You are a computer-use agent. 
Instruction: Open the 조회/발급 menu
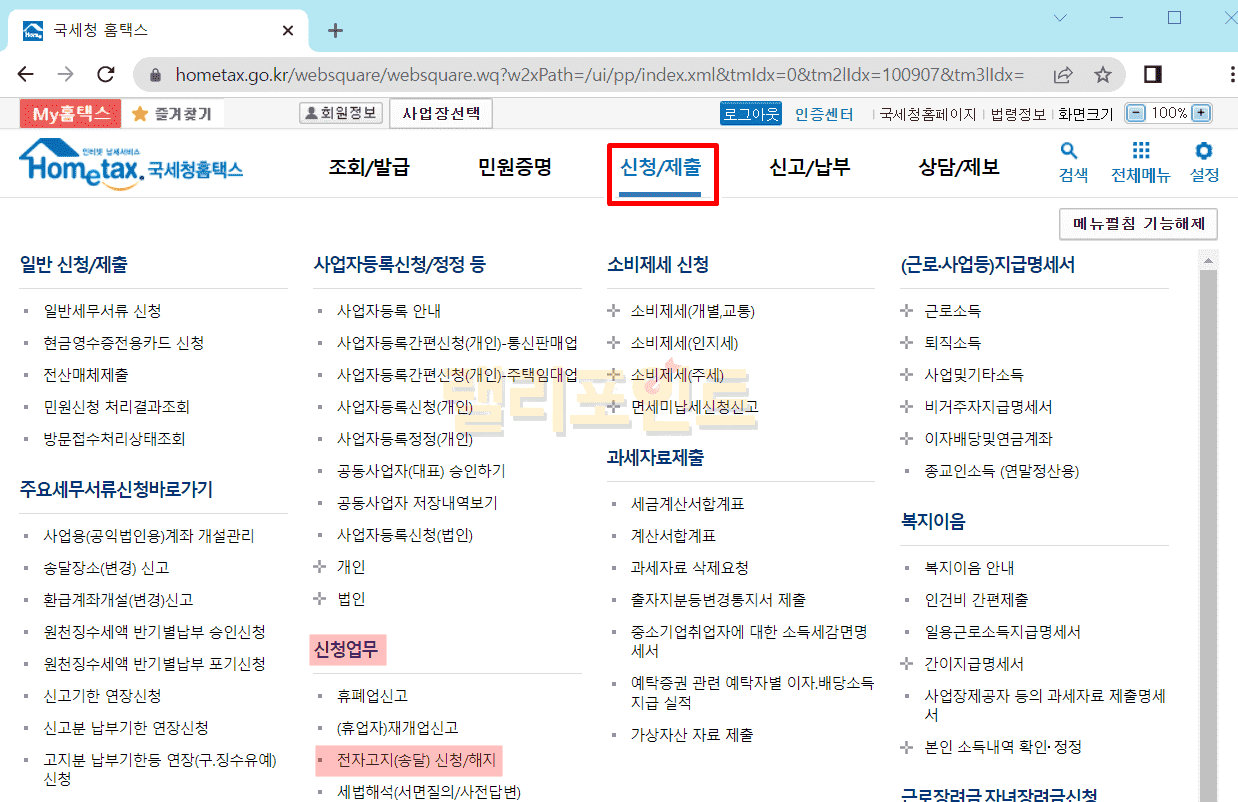click(x=369, y=167)
